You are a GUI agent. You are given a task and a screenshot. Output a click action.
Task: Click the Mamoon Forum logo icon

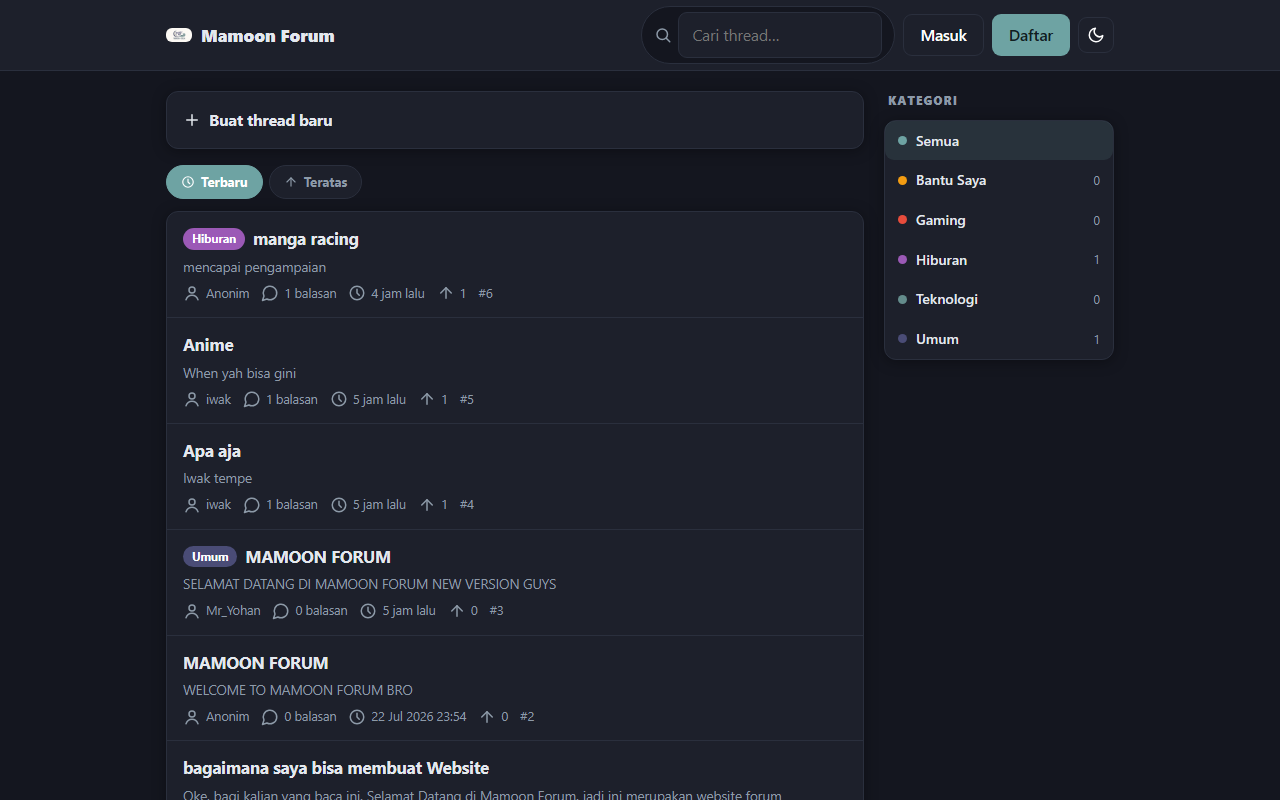point(179,35)
